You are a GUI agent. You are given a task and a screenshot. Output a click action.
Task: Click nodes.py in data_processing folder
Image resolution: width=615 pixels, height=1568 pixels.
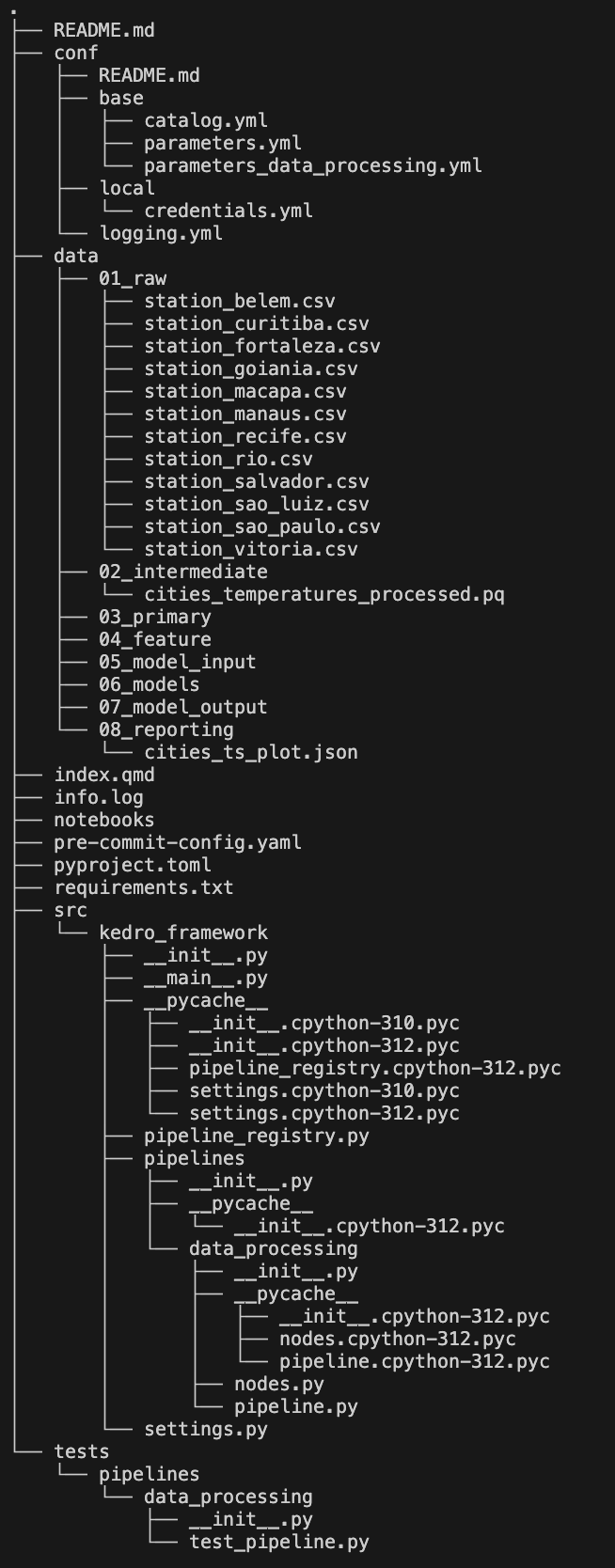click(279, 1384)
